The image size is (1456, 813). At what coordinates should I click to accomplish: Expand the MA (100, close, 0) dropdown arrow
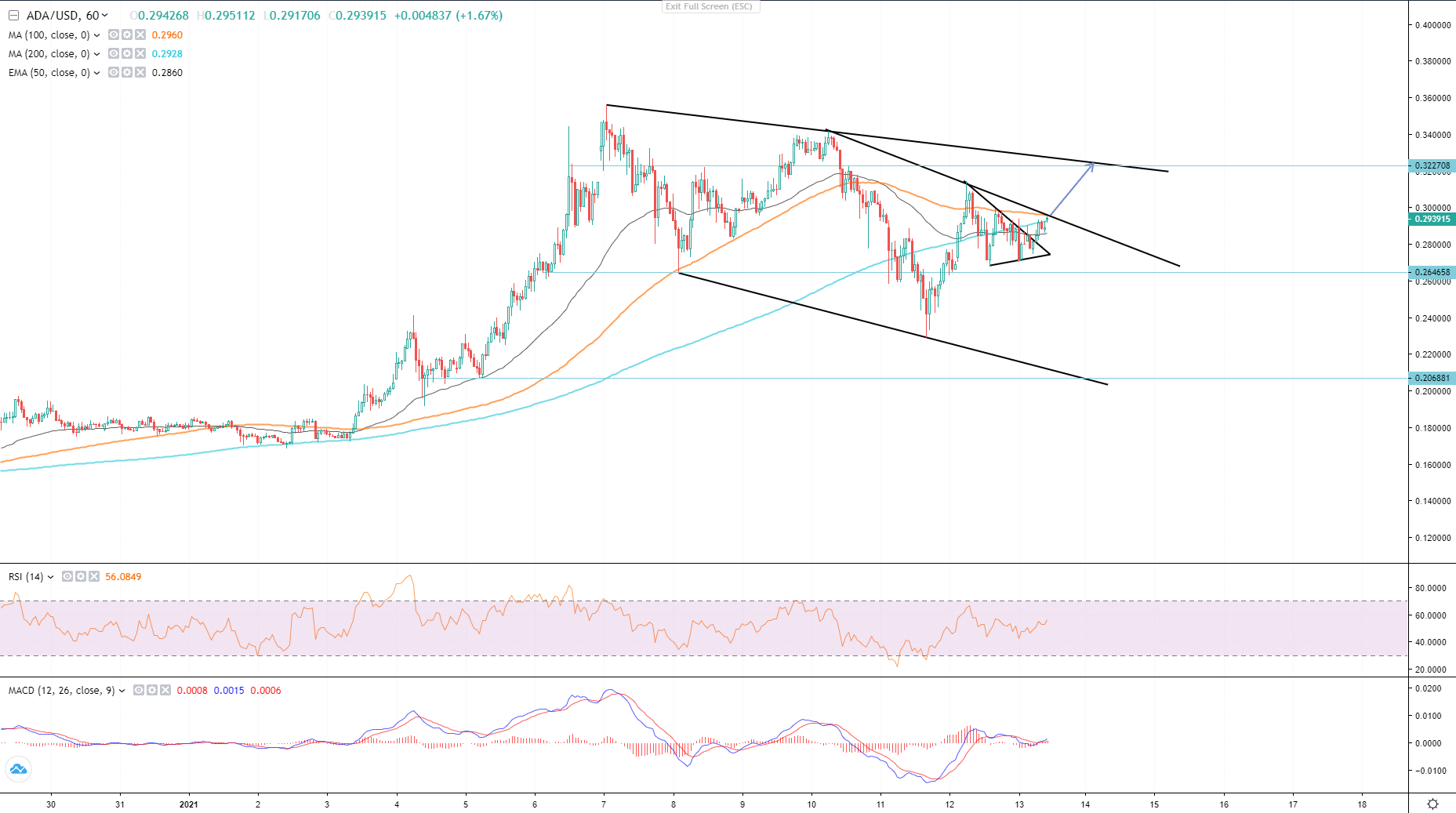[x=96, y=35]
